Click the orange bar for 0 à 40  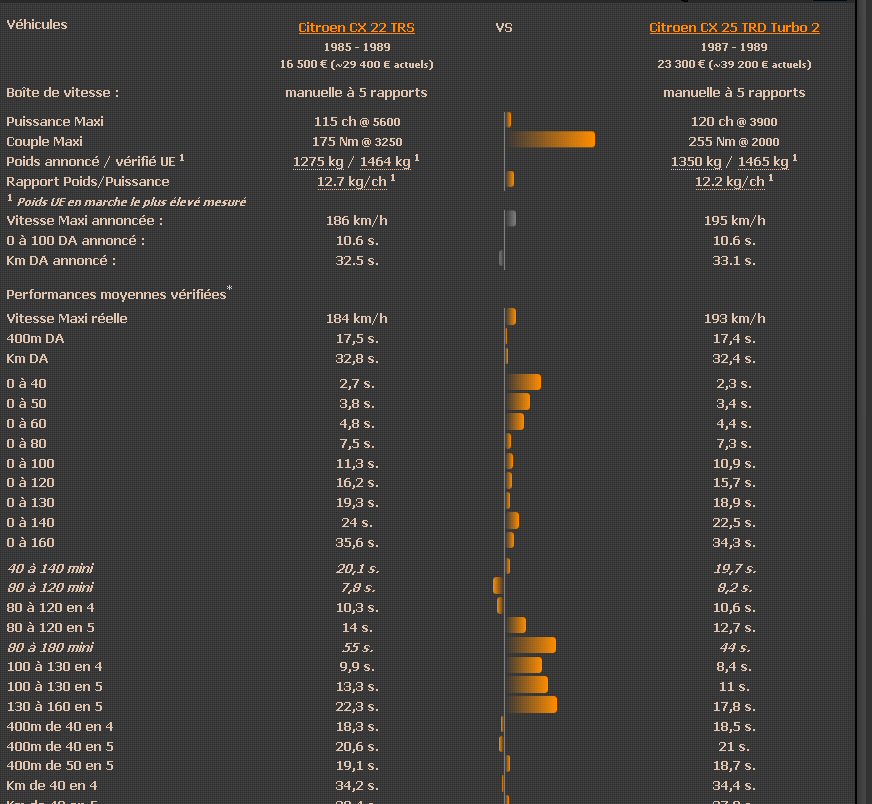(524, 382)
